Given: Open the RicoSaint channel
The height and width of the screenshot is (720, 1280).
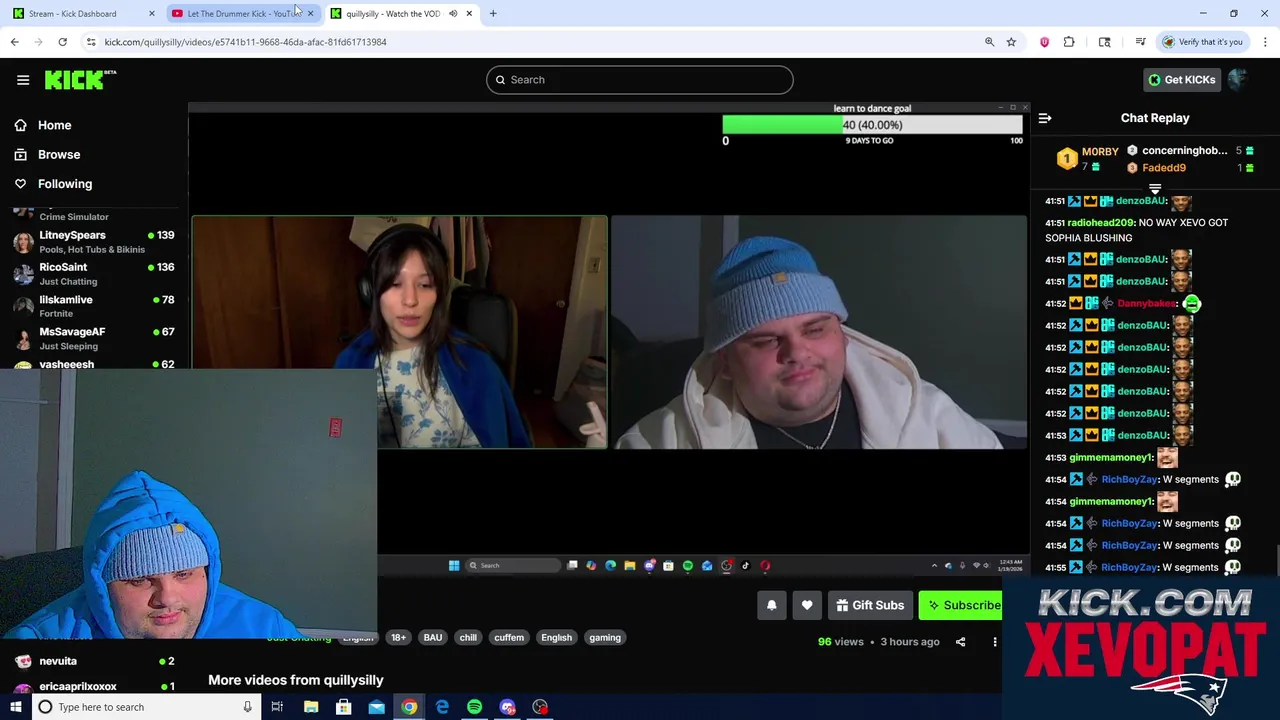Looking at the screenshot, I should click(x=94, y=273).
